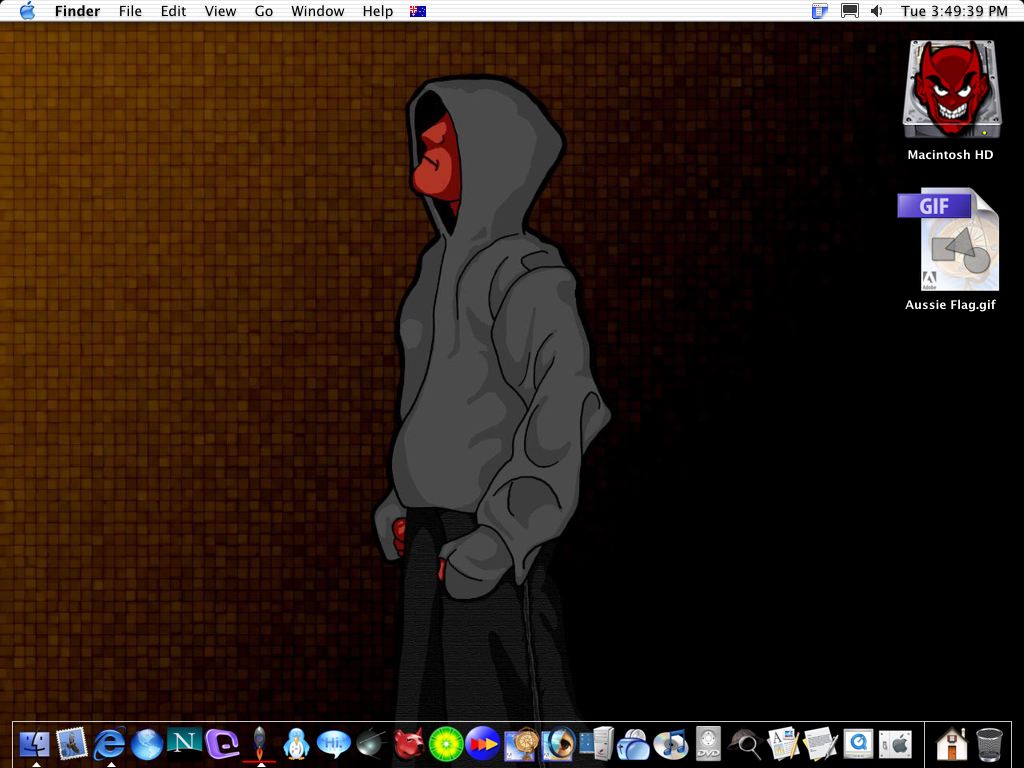Screen dimensions: 1024x768
Task: Click the red dog head Dock icon
Action: click(x=409, y=744)
